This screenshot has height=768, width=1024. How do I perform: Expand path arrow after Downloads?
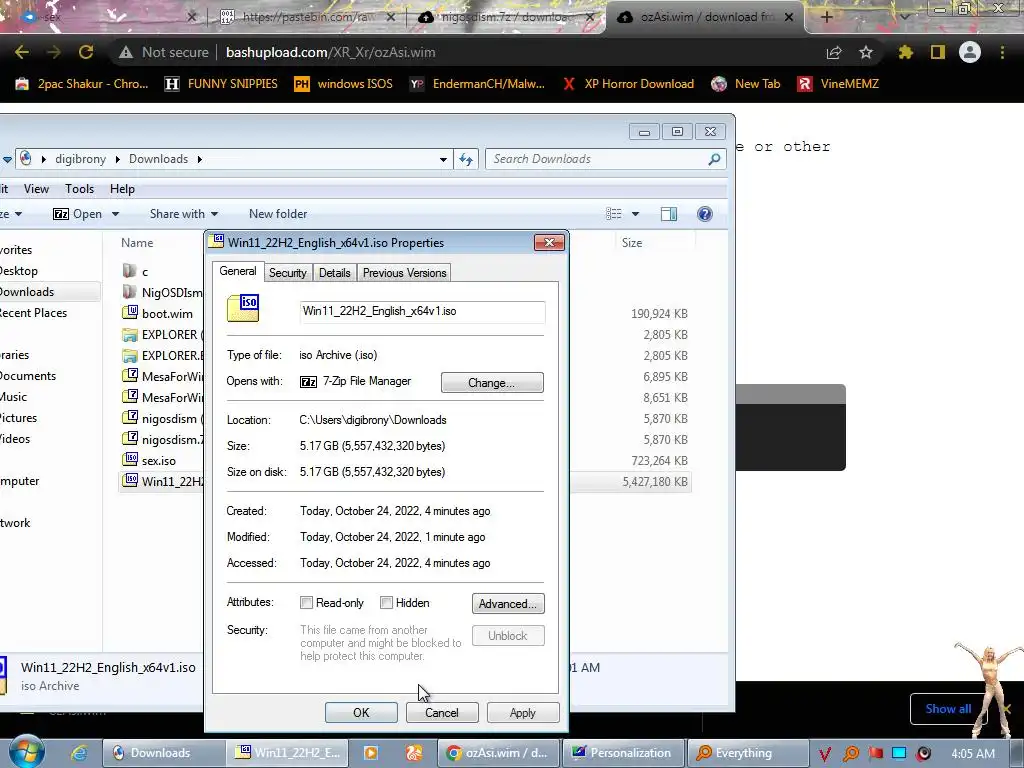(199, 159)
